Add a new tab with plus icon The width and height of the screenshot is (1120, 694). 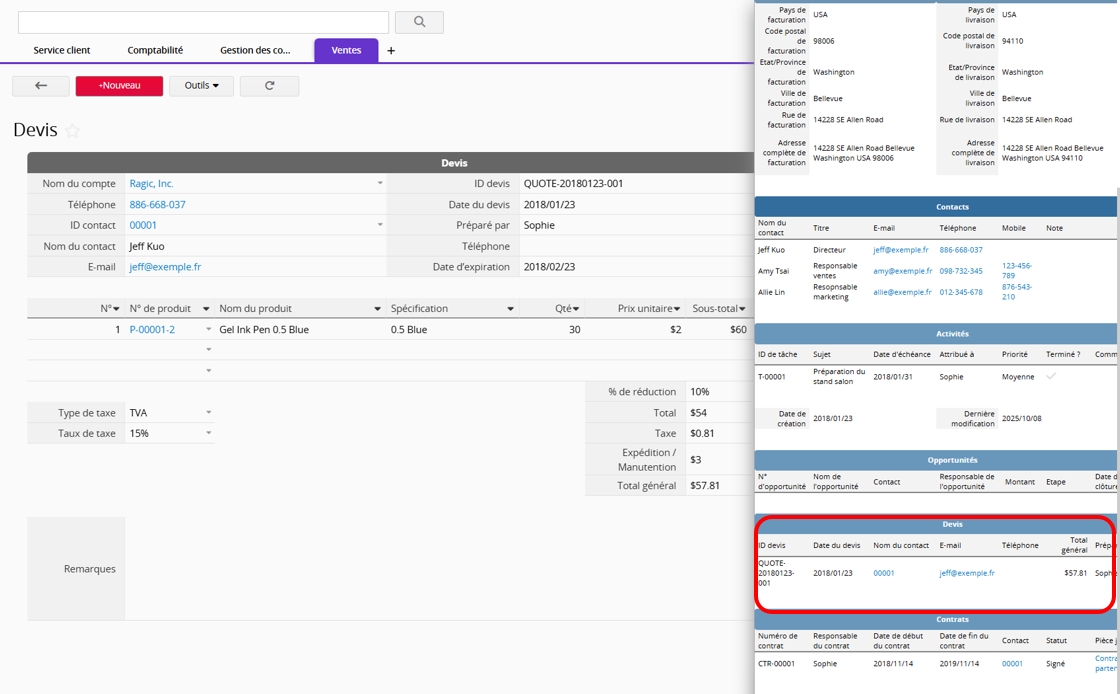pos(391,51)
